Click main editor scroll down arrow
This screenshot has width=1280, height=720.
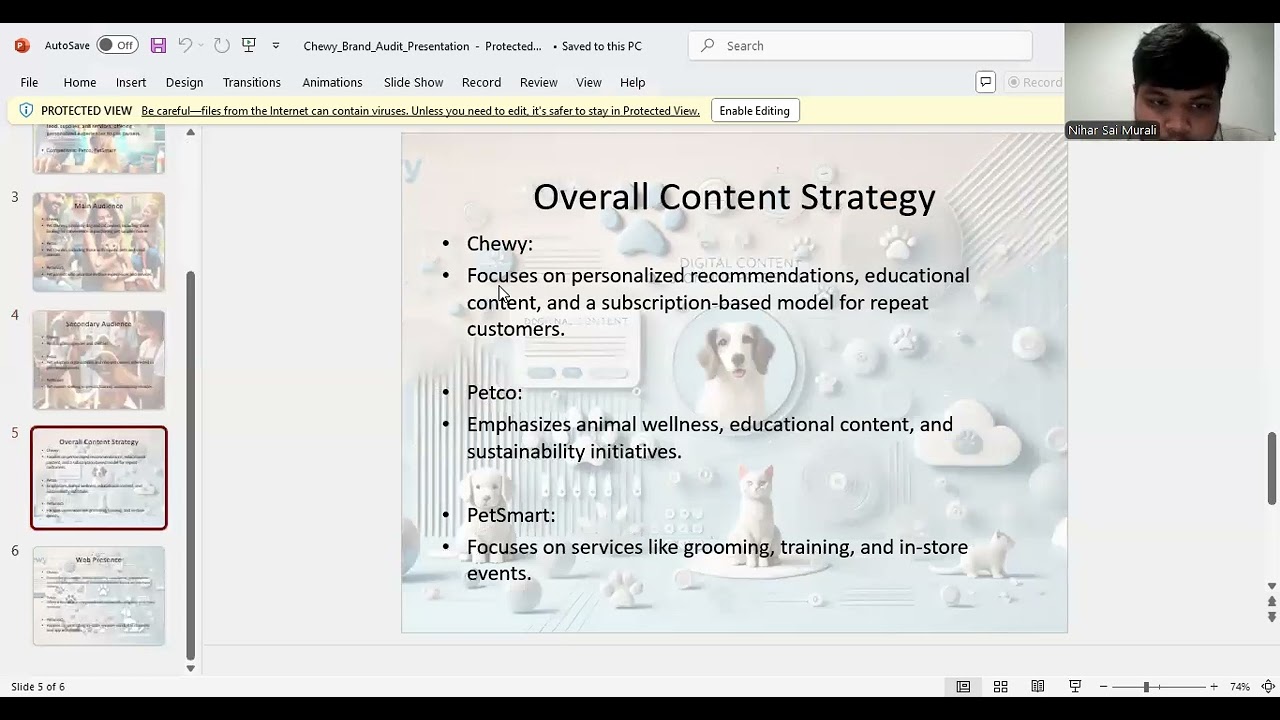tap(1272, 586)
